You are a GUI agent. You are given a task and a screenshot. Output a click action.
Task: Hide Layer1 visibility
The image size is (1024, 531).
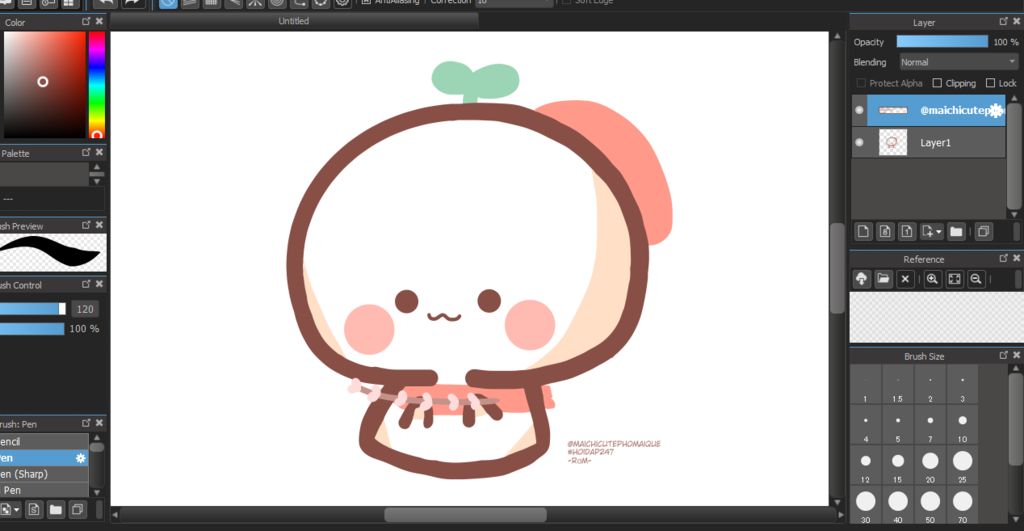coord(859,142)
